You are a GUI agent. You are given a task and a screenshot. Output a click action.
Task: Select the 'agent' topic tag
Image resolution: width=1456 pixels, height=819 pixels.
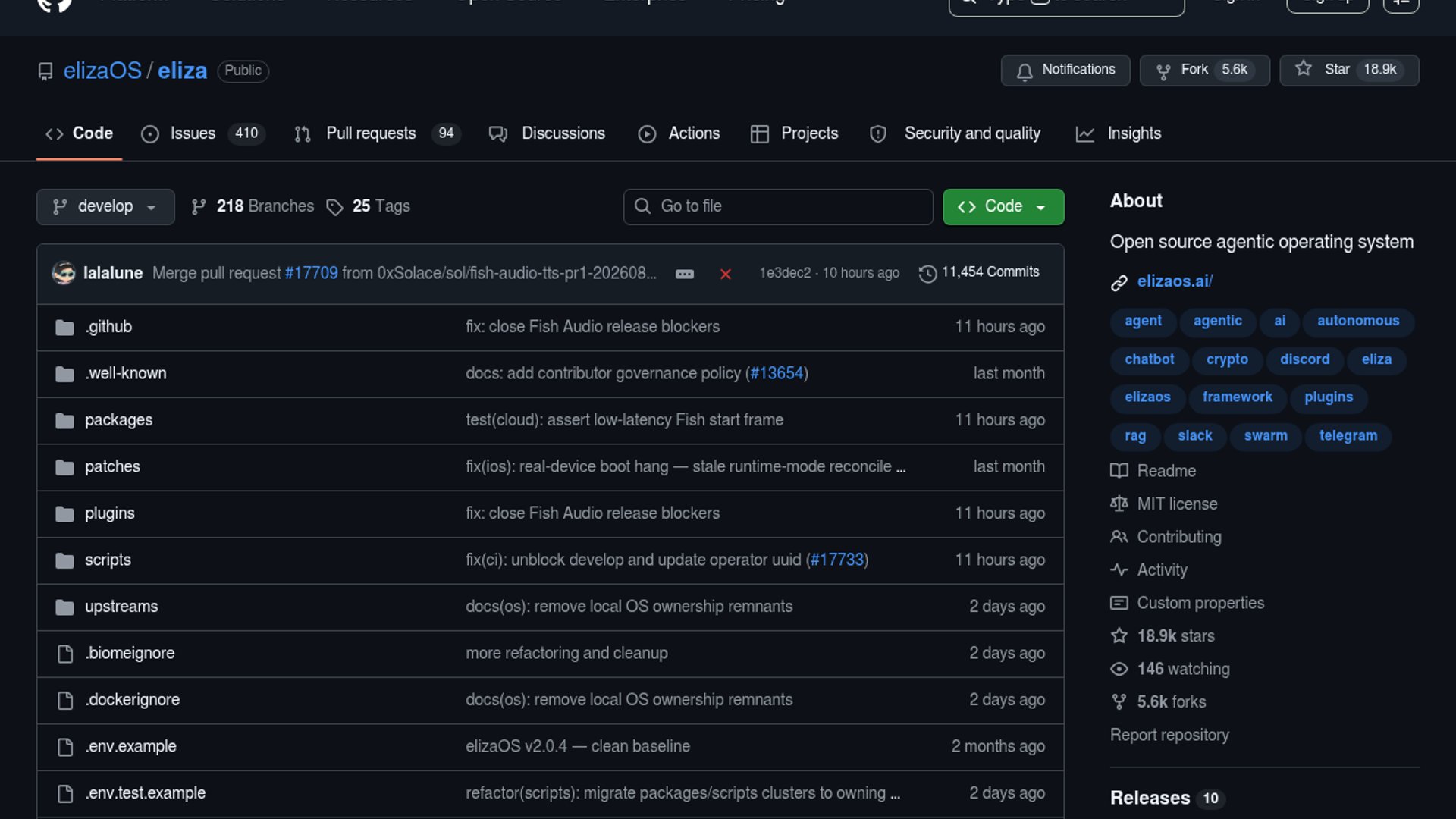click(1143, 322)
